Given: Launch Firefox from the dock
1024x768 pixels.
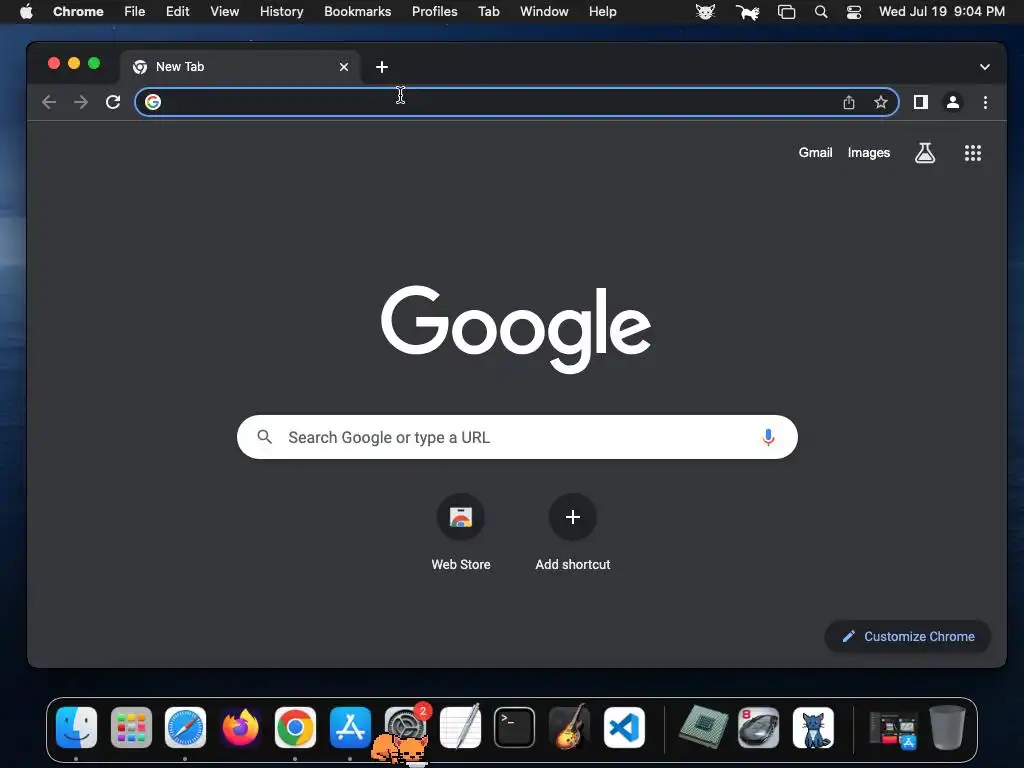Looking at the screenshot, I should pyautogui.click(x=240, y=728).
